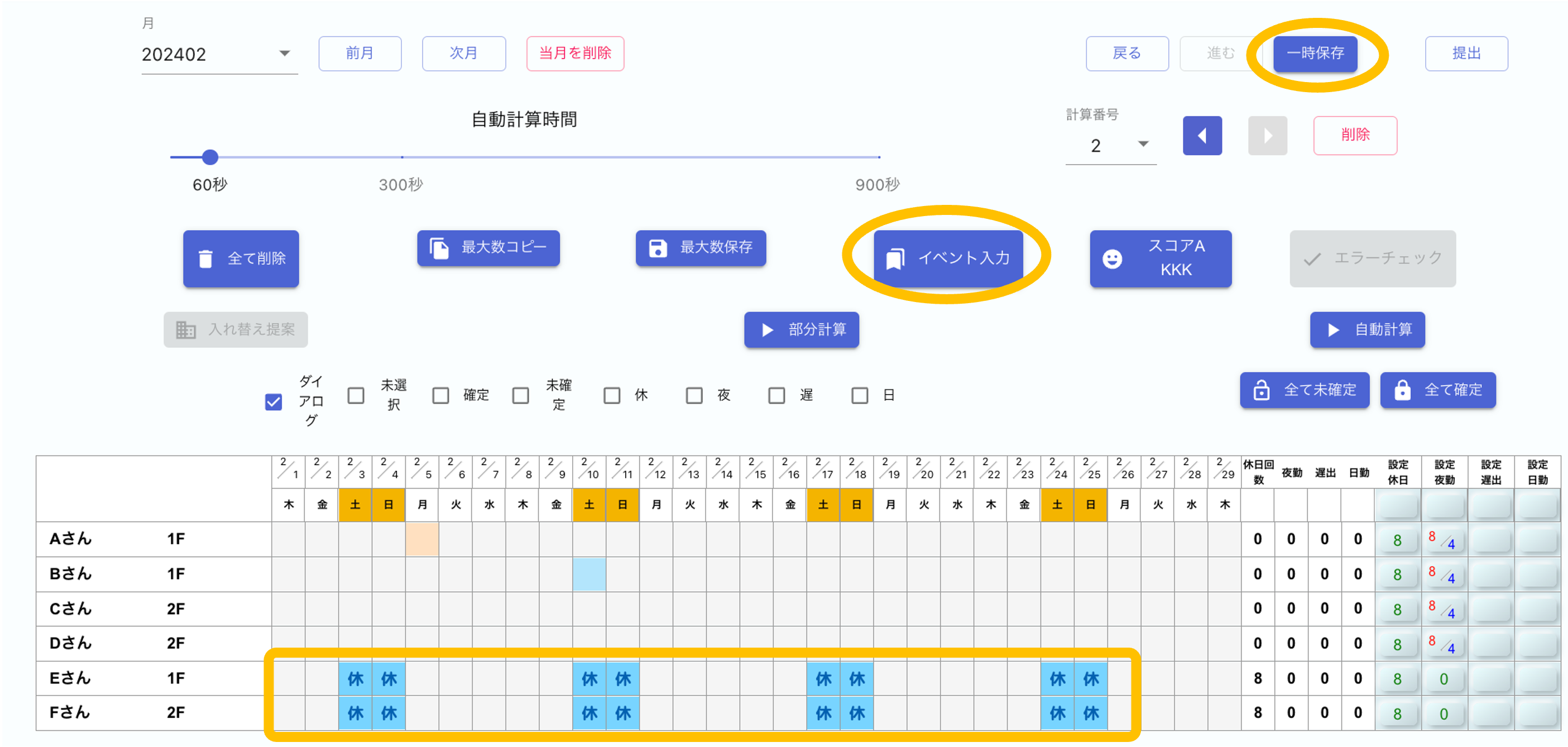Click Eさん's 休日回数 value 8

[1258, 679]
